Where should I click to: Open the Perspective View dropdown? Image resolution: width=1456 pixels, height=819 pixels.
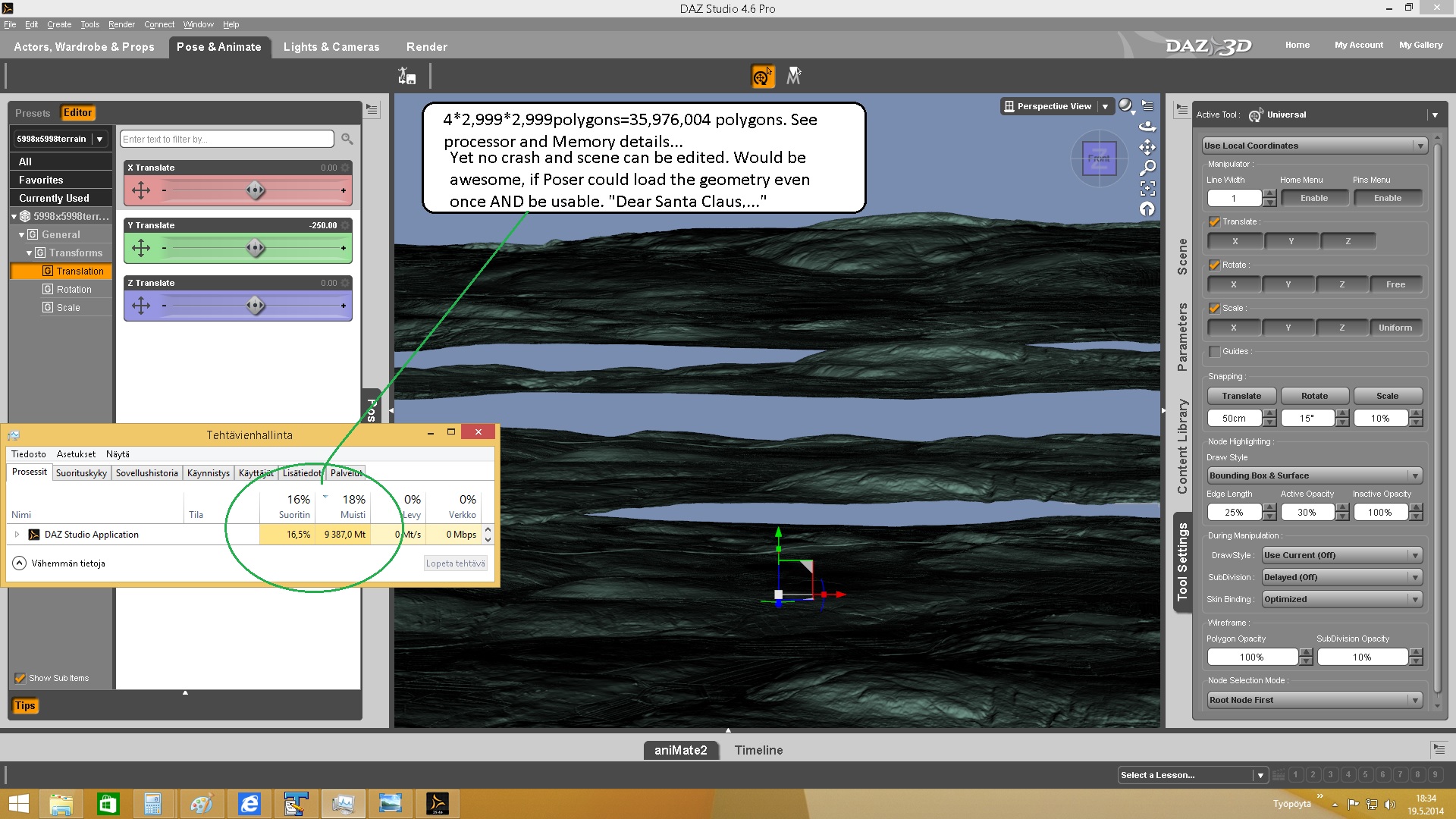click(x=1105, y=107)
